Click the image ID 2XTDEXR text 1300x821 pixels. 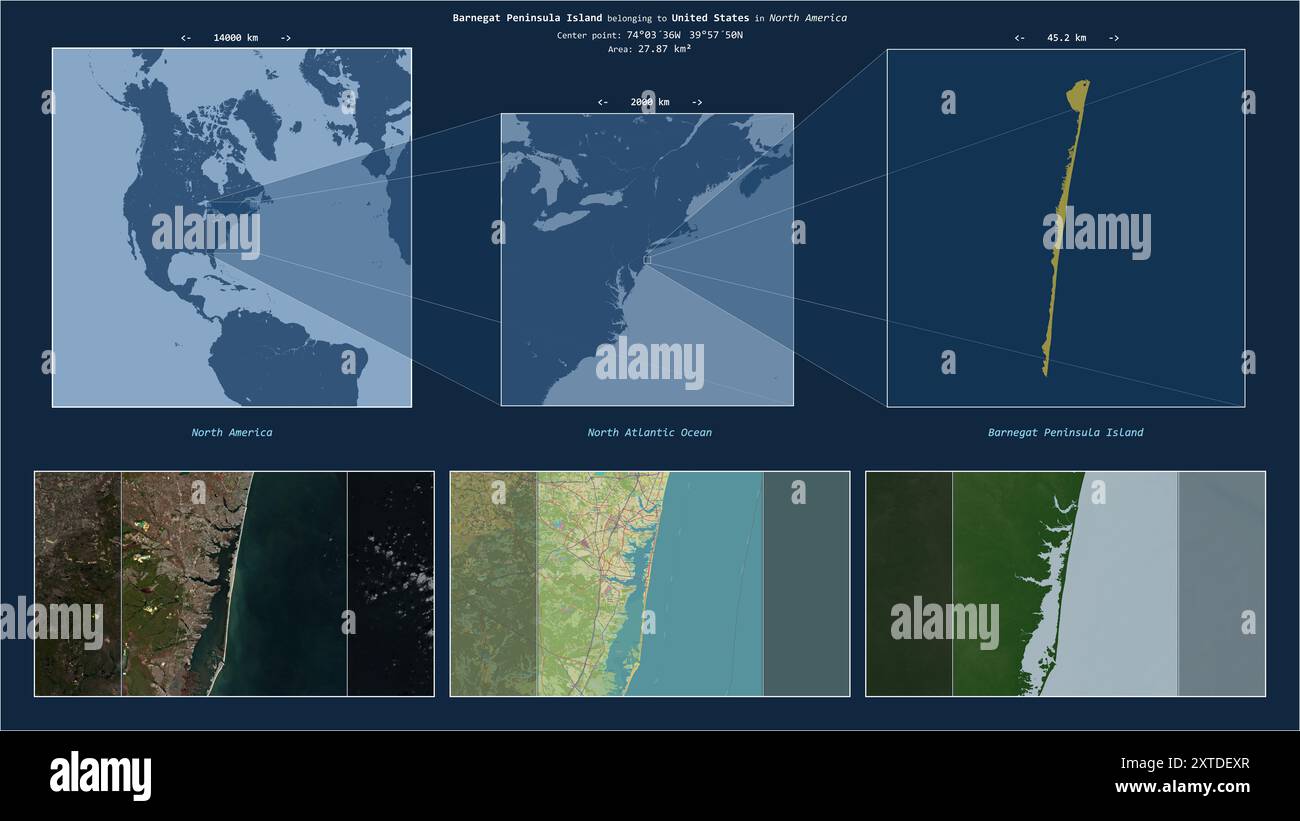pos(1210,763)
